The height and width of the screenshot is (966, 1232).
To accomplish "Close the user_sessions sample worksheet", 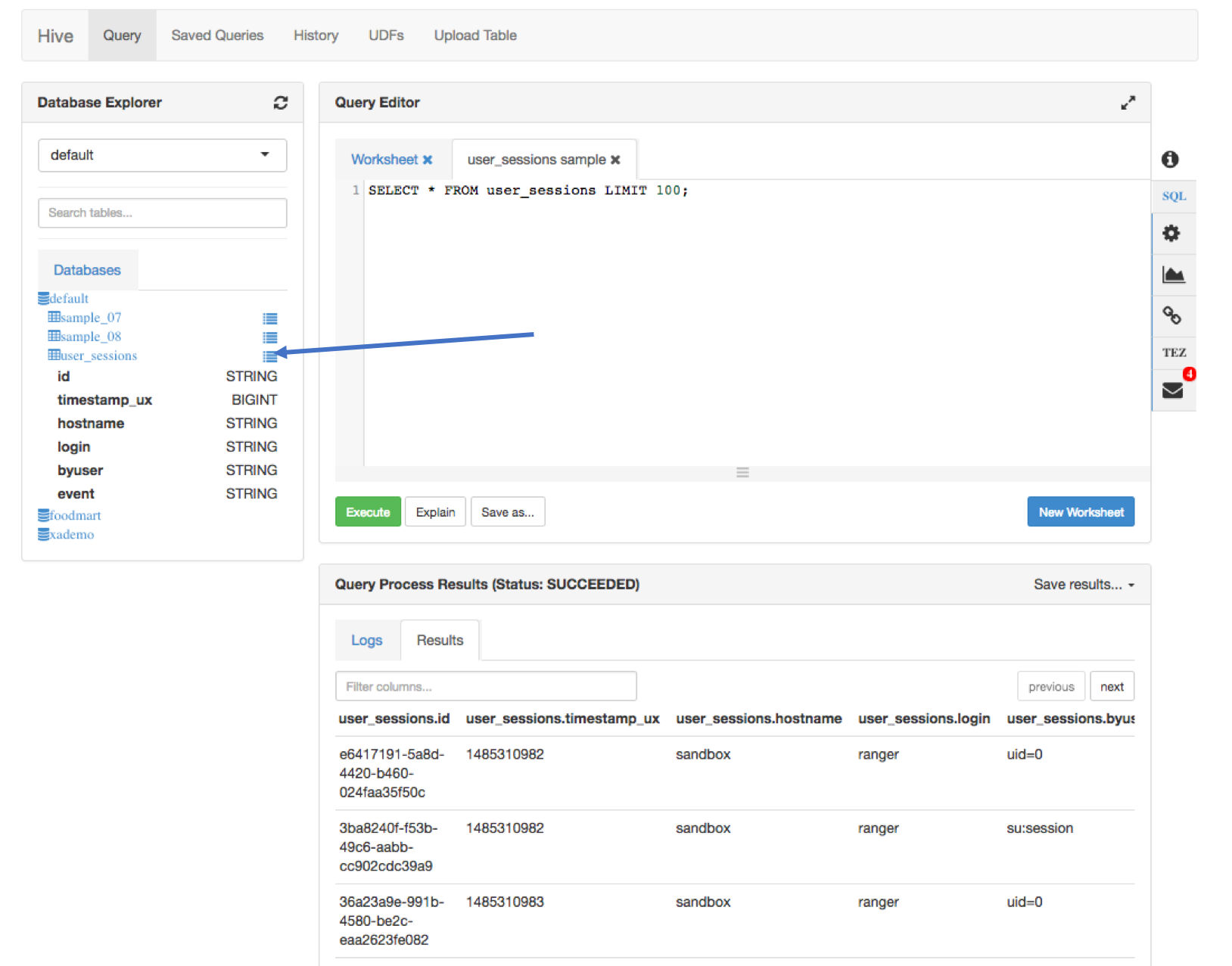I will coord(615,159).
